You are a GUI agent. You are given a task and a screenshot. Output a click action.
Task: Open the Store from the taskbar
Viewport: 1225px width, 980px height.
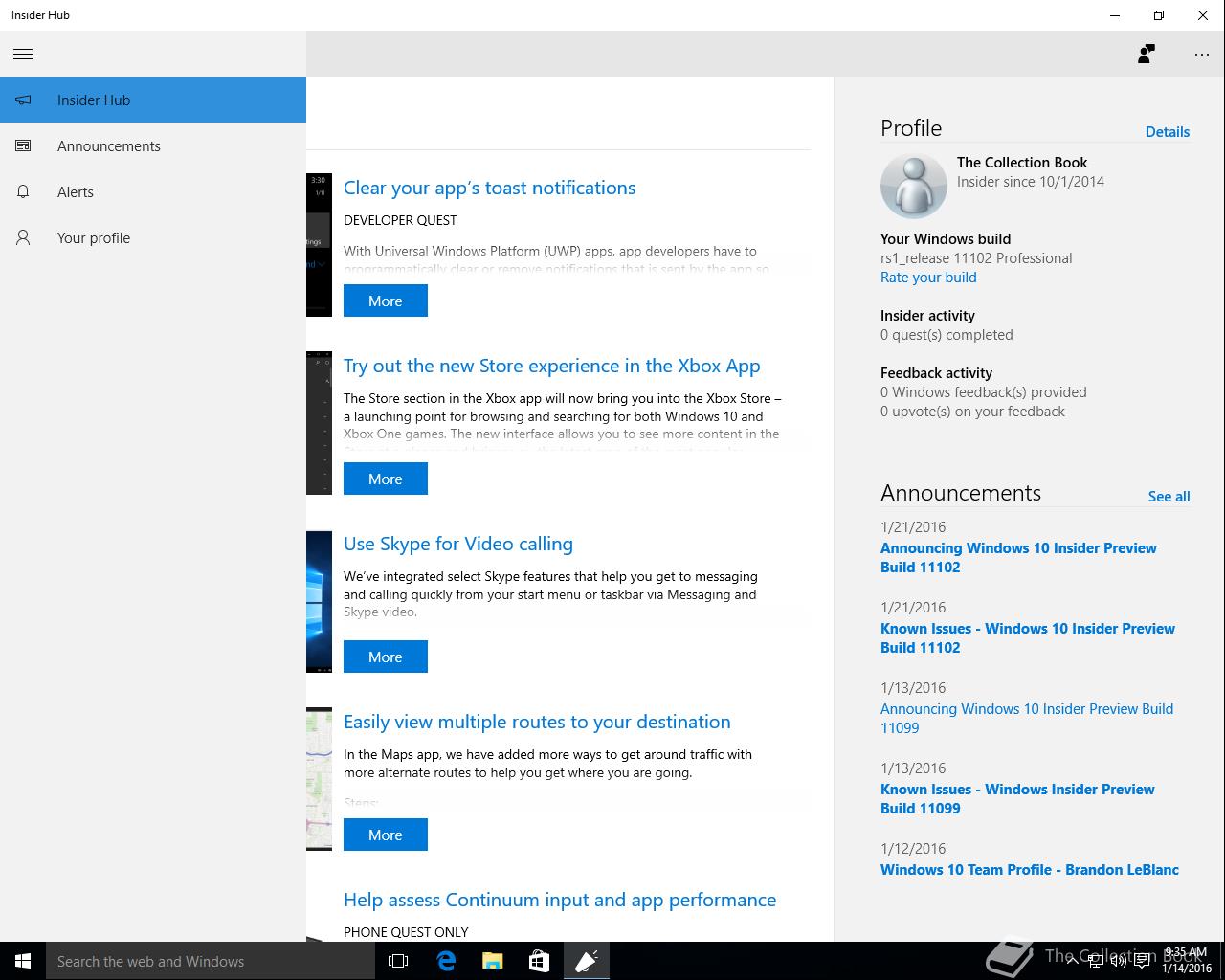click(x=539, y=961)
